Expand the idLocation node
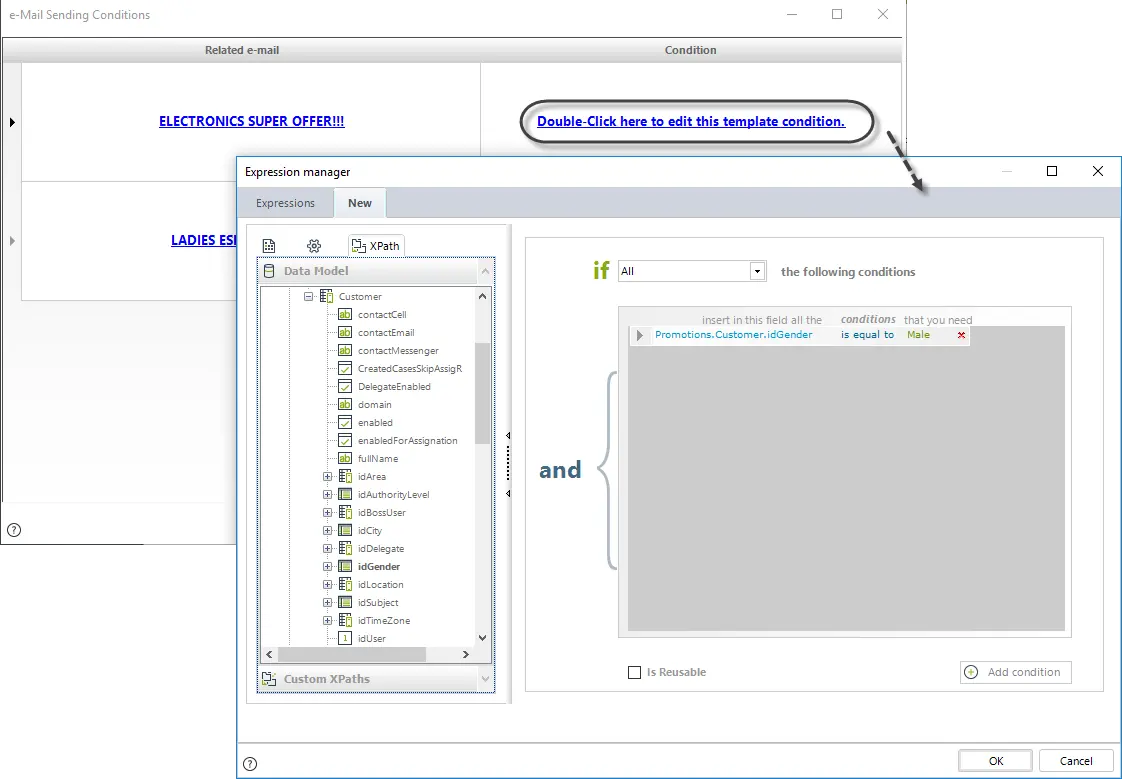This screenshot has height=779, width=1122. (x=327, y=584)
